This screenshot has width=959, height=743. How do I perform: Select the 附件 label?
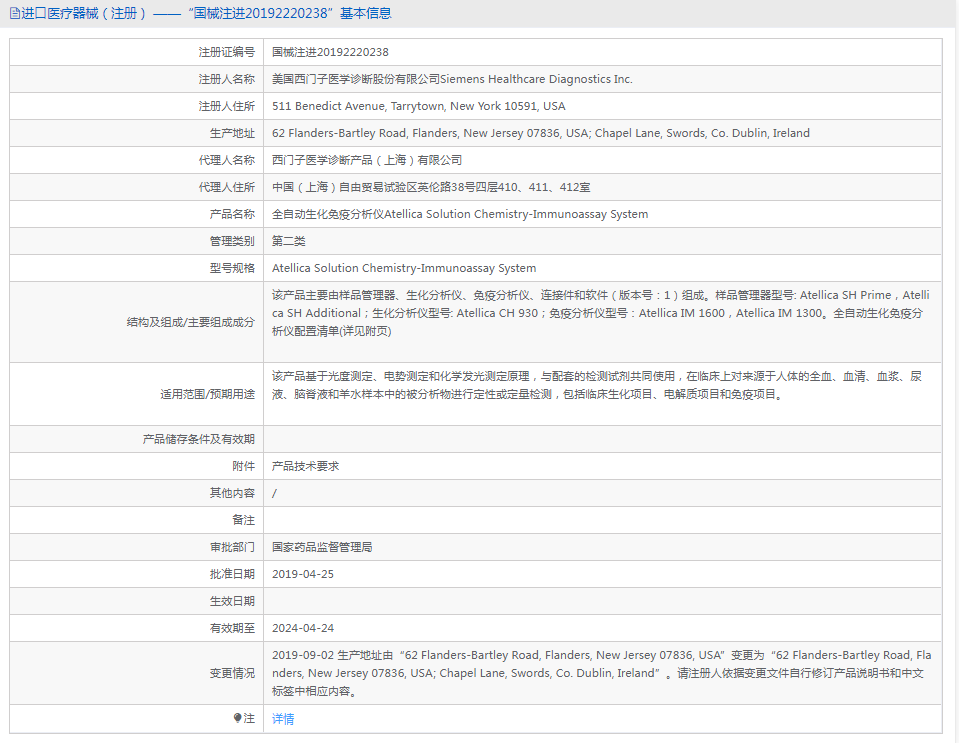click(243, 465)
